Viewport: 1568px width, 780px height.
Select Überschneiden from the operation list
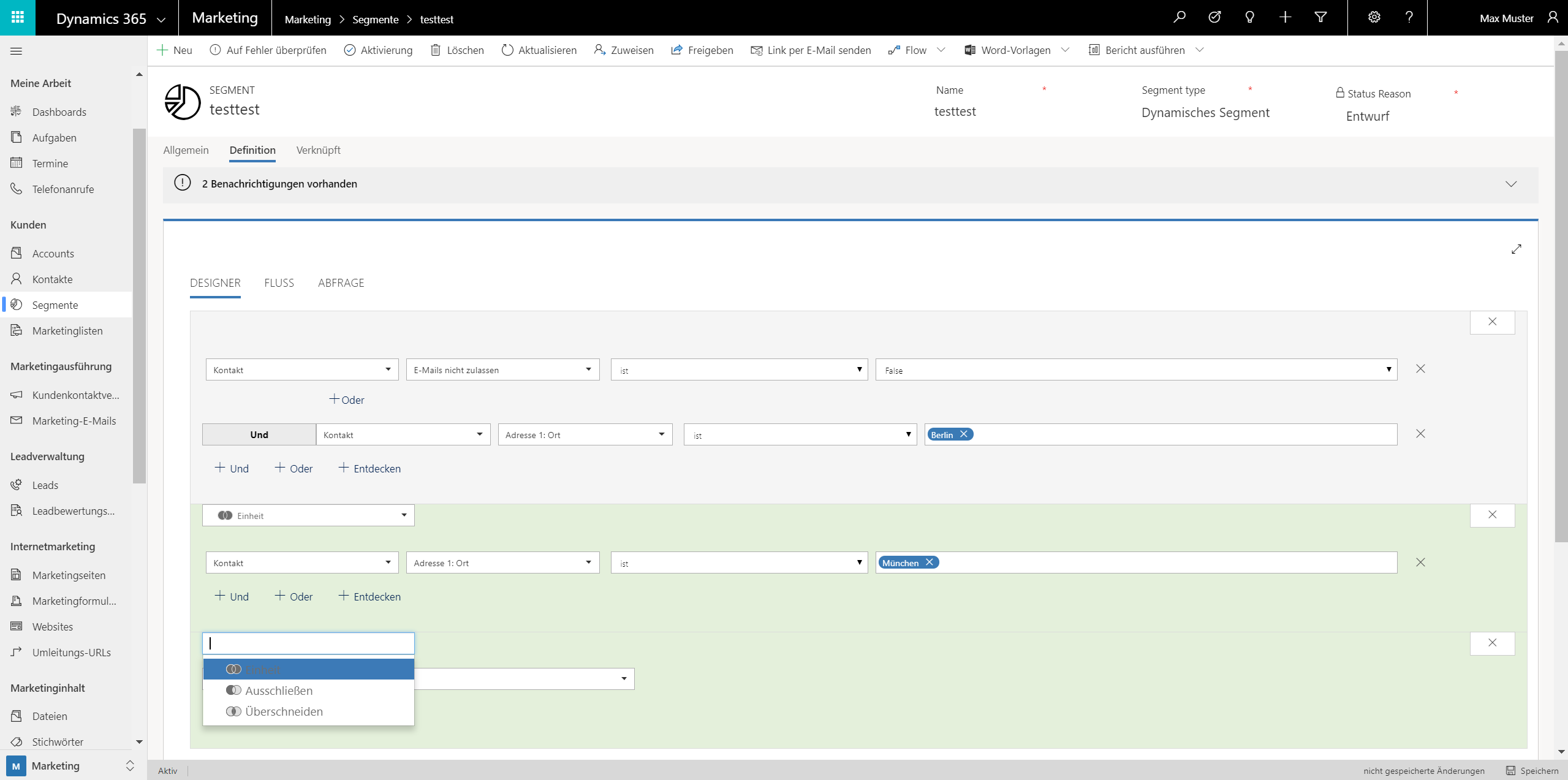[308, 711]
